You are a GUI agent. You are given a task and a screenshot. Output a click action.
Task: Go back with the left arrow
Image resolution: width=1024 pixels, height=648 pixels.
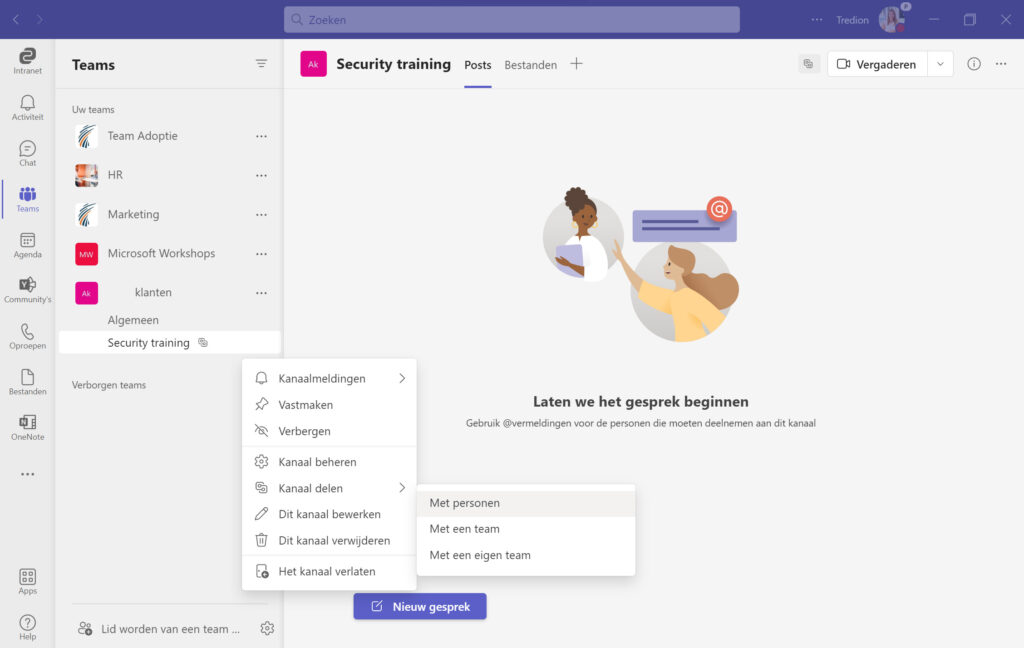click(x=16, y=20)
